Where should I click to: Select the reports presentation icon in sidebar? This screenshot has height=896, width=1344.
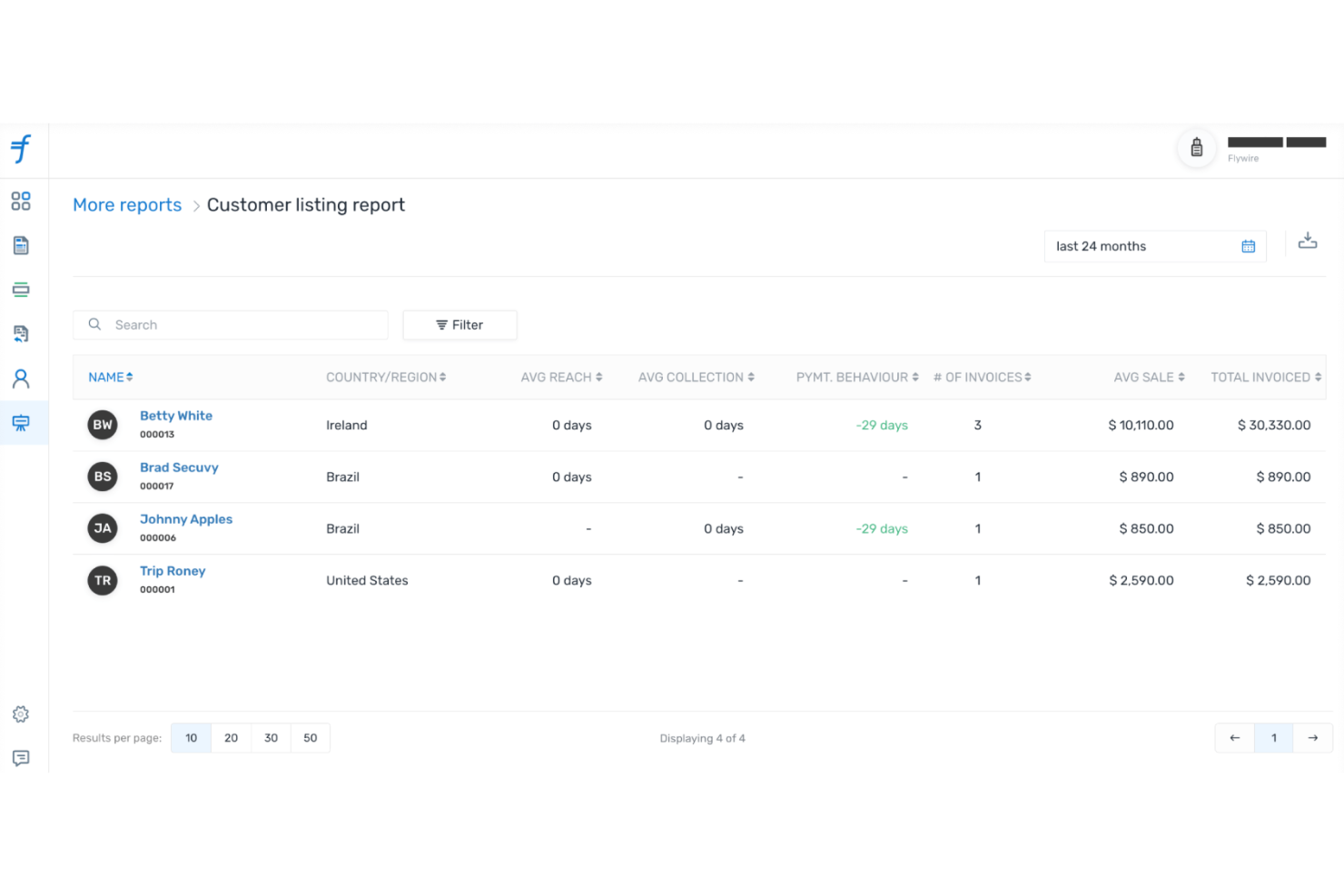pyautogui.click(x=21, y=422)
